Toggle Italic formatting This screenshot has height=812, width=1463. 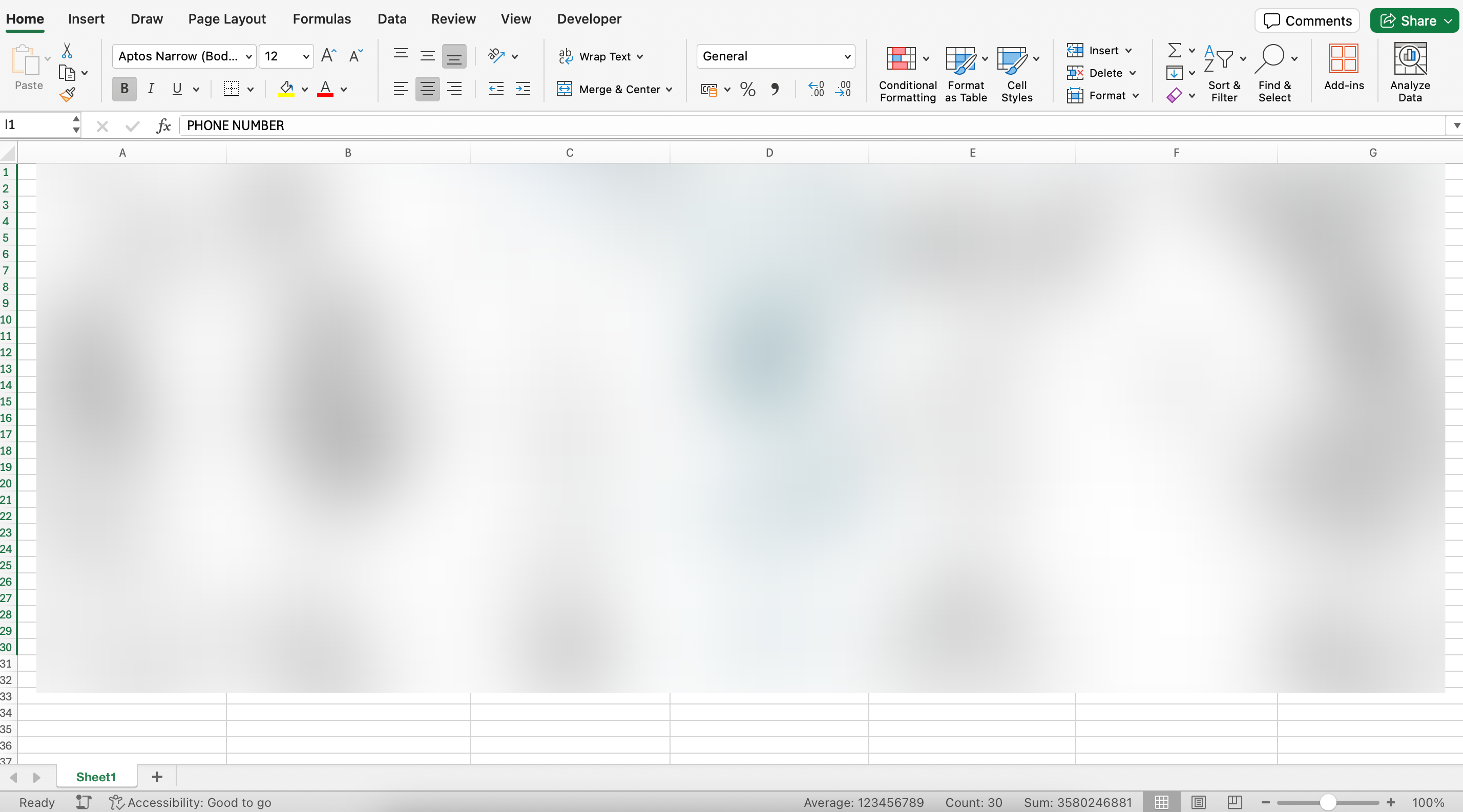pos(151,89)
